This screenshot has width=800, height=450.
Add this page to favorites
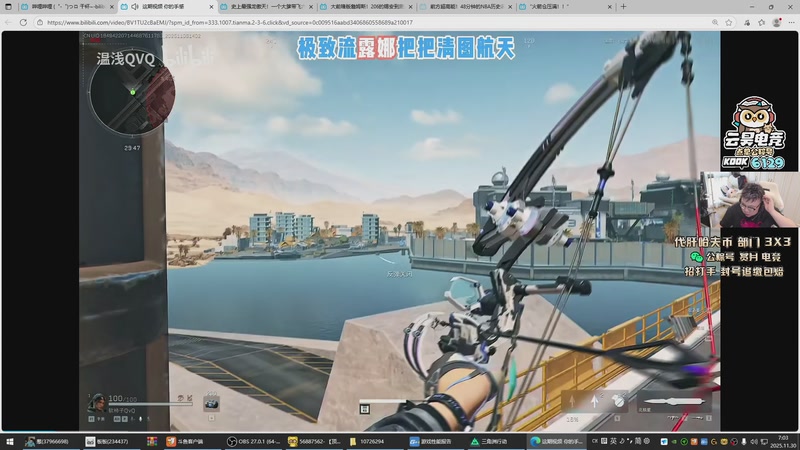[x=729, y=22]
